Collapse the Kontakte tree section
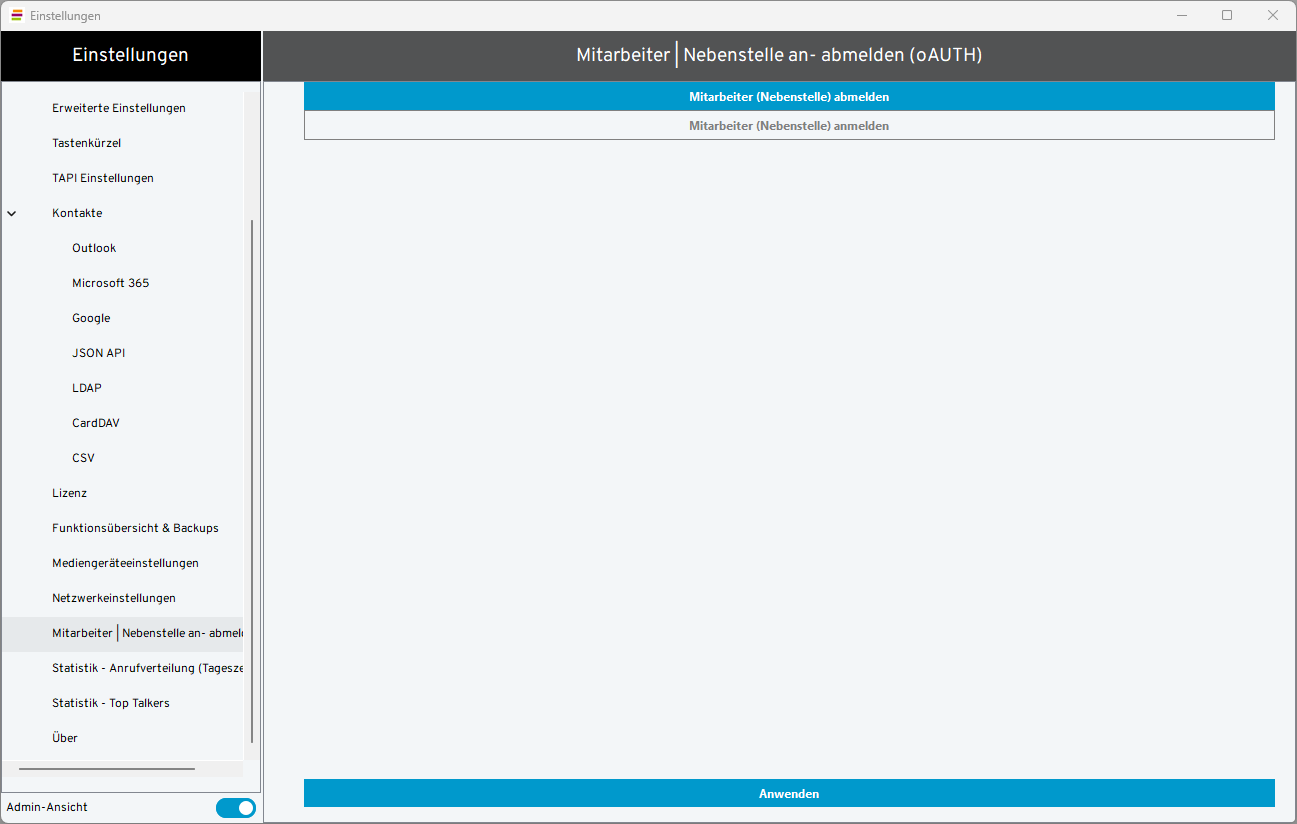 12,213
